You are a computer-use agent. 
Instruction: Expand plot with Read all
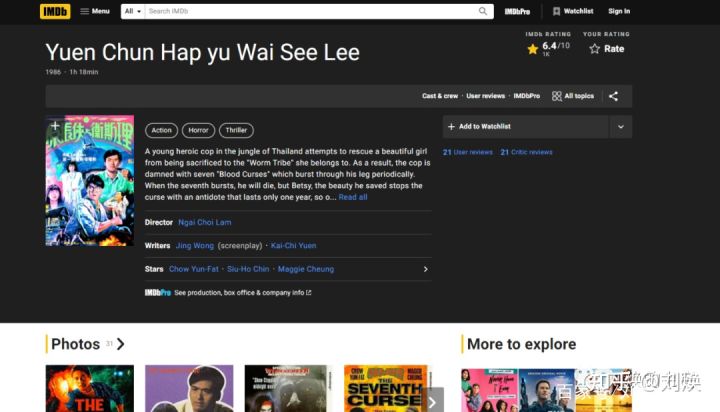[x=353, y=197]
